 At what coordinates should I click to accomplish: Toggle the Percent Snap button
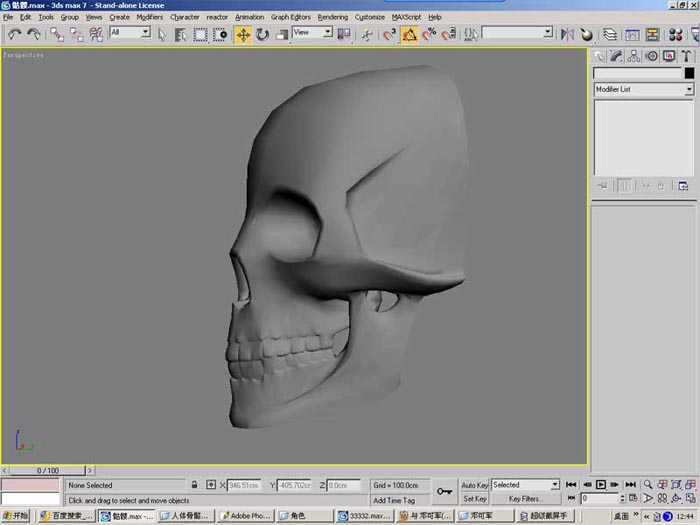click(x=429, y=34)
